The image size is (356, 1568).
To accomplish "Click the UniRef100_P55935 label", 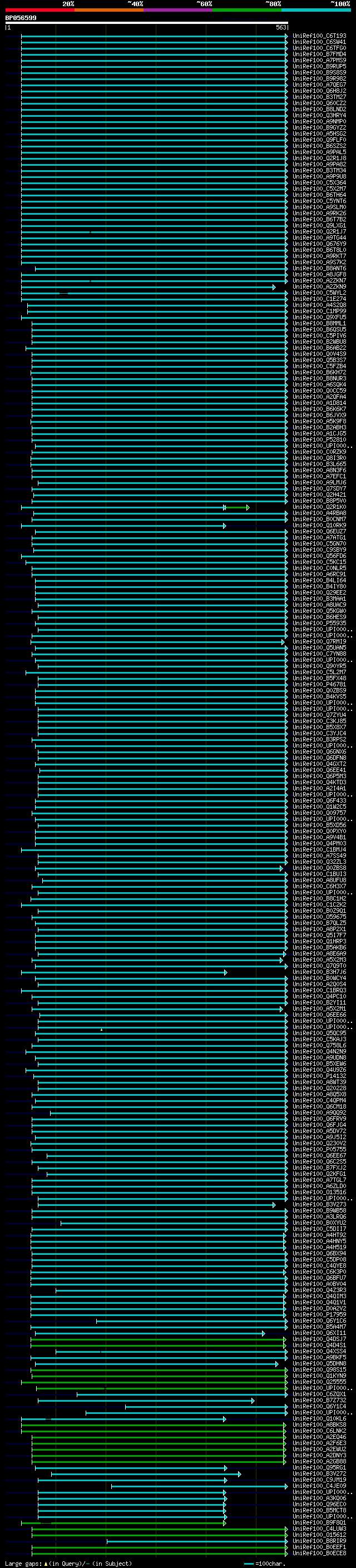I will tap(319, 623).
